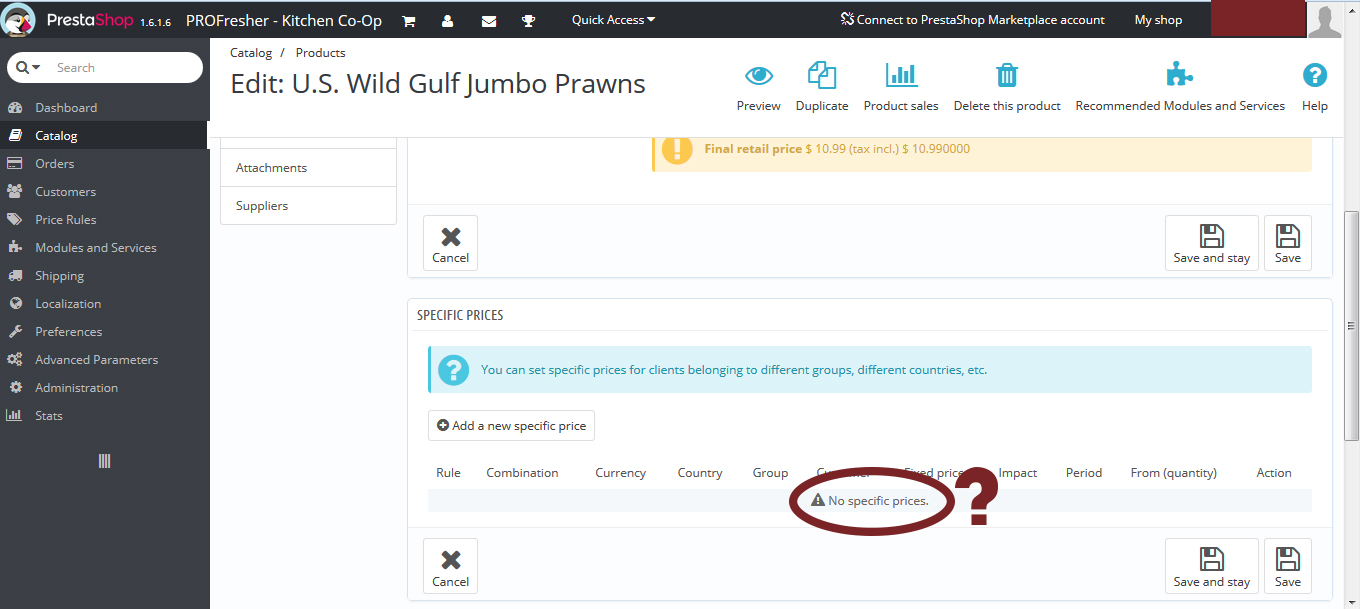1360x609 pixels.
Task: Open Advanced Parameters in the sidebar
Action: pos(96,360)
